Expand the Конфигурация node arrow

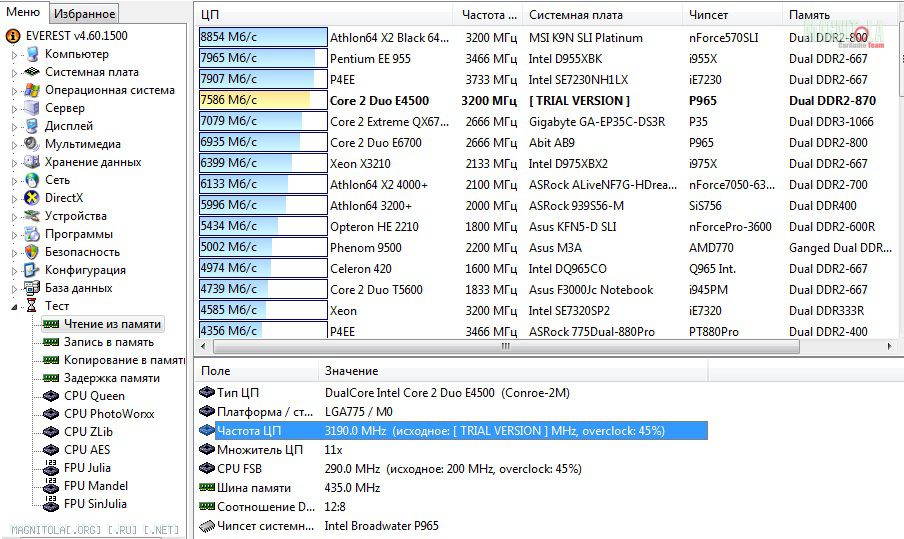[14, 271]
